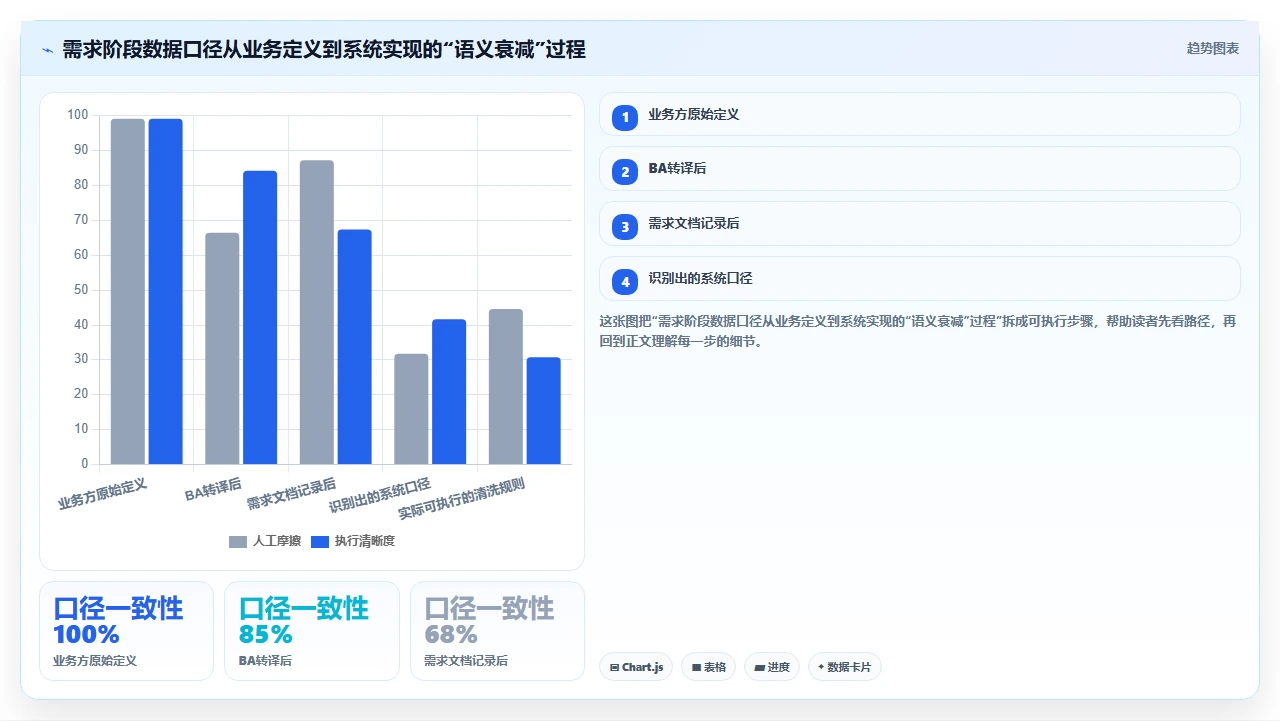Open the BA转译后 step row
The image size is (1280, 721).
[920, 169]
